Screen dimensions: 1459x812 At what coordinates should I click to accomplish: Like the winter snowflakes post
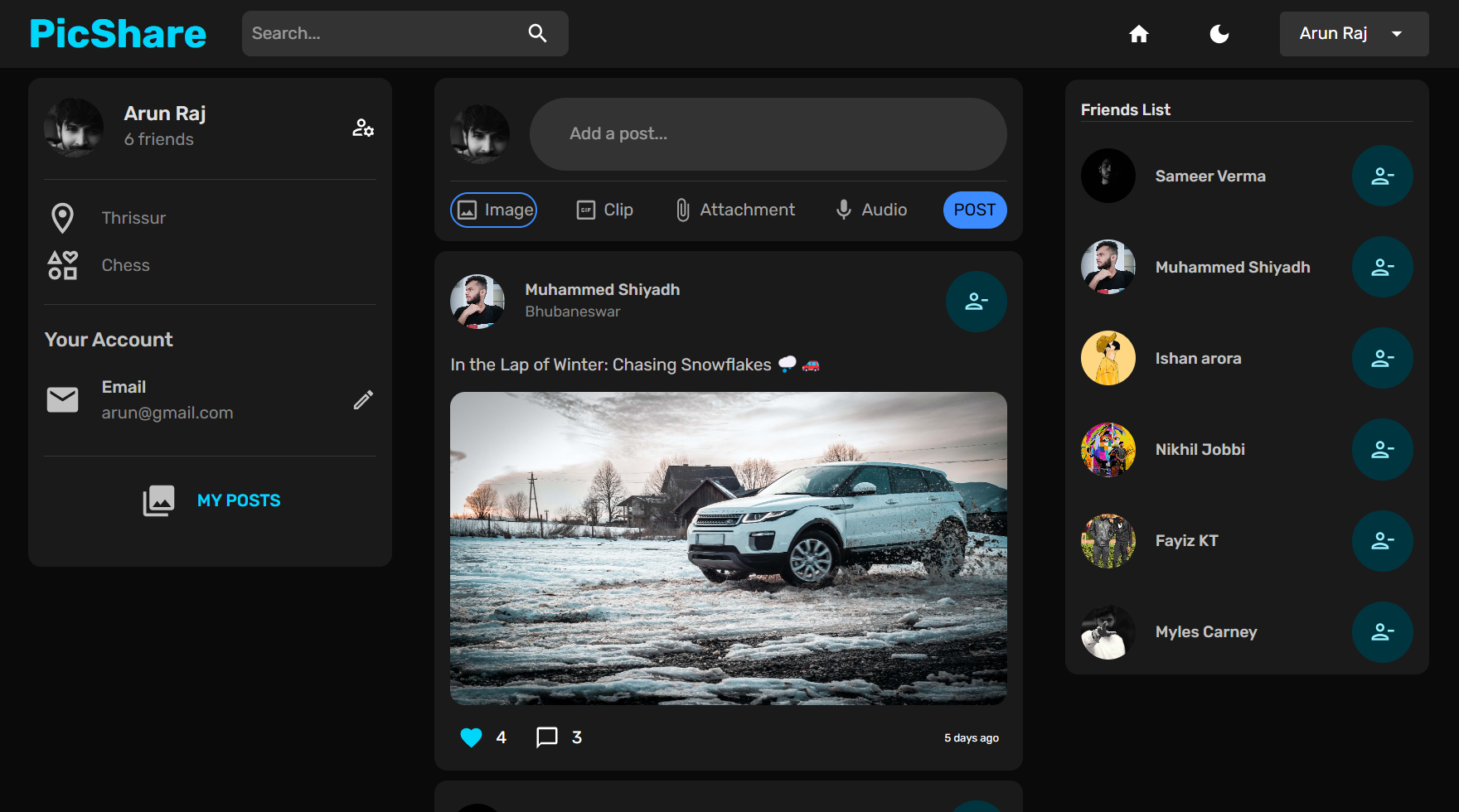(471, 737)
